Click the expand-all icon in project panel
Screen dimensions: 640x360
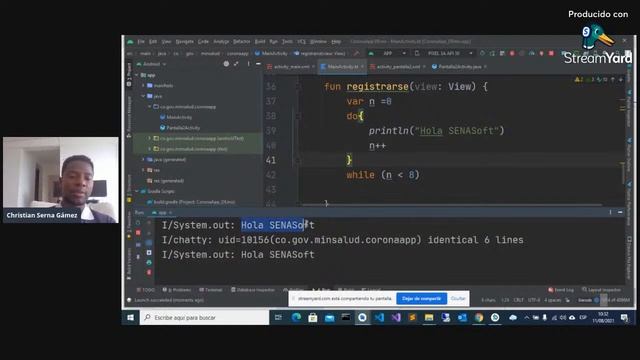pyautogui.click(x=236, y=64)
